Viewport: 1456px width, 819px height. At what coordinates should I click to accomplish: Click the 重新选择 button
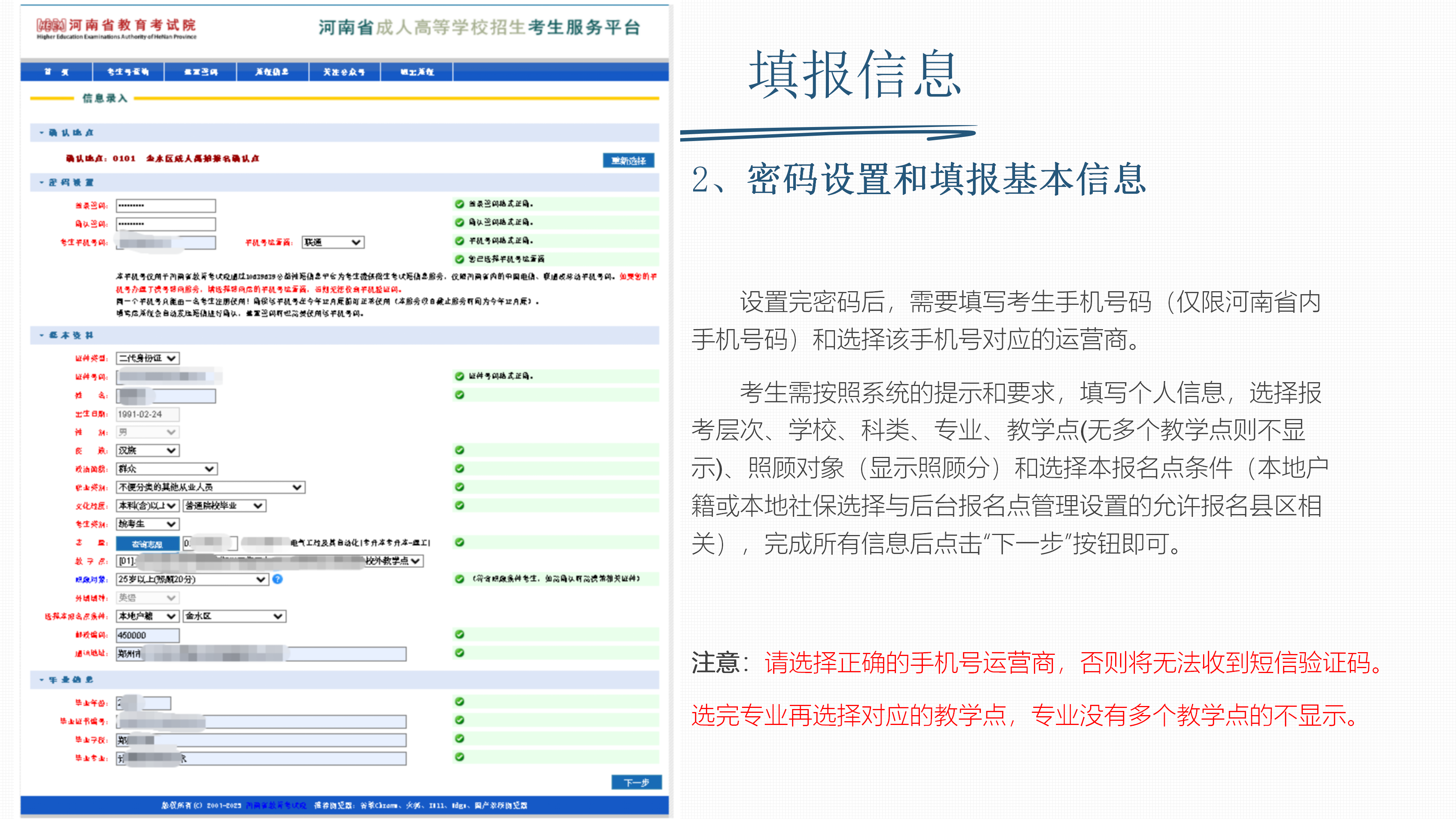(629, 160)
